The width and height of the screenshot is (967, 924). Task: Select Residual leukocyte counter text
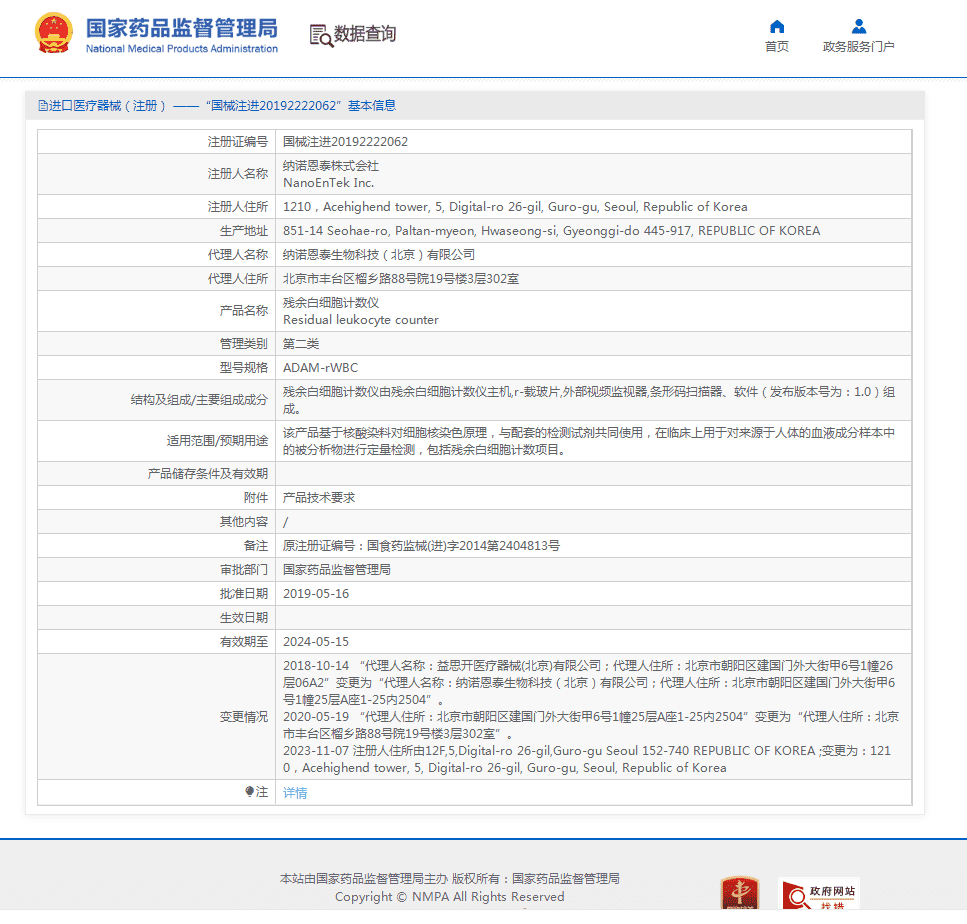(x=361, y=320)
